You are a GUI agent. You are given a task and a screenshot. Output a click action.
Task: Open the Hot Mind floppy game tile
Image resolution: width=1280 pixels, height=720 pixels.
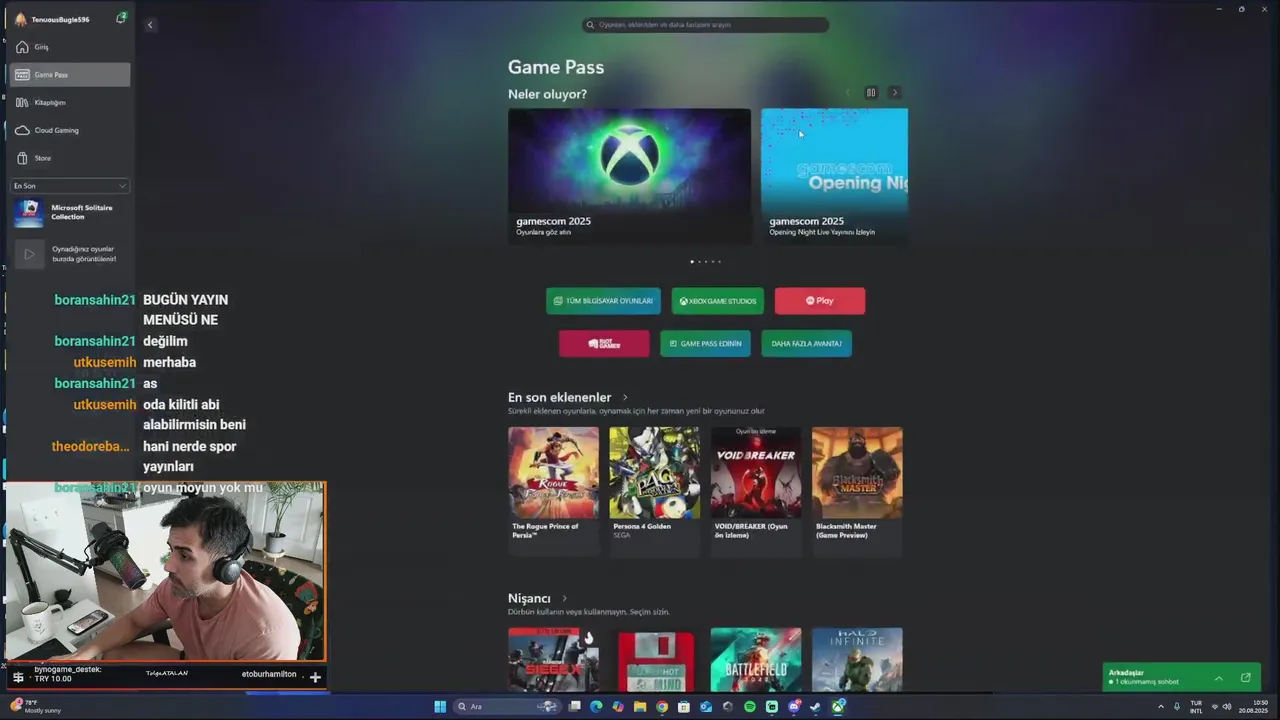click(x=654, y=660)
